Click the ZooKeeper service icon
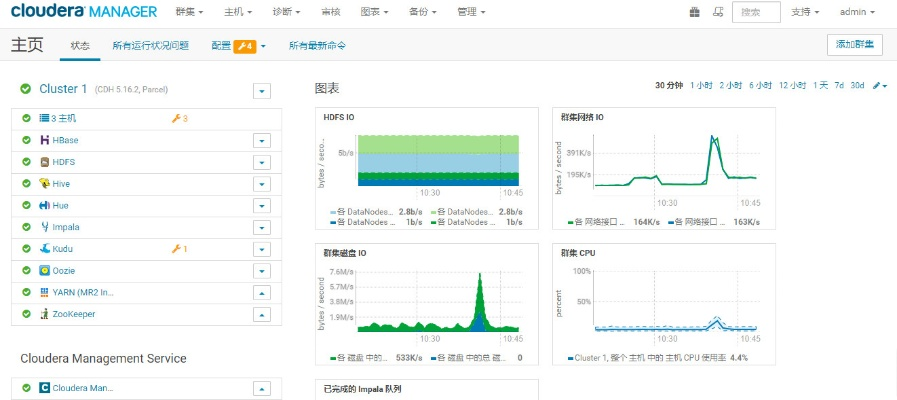 (45, 314)
